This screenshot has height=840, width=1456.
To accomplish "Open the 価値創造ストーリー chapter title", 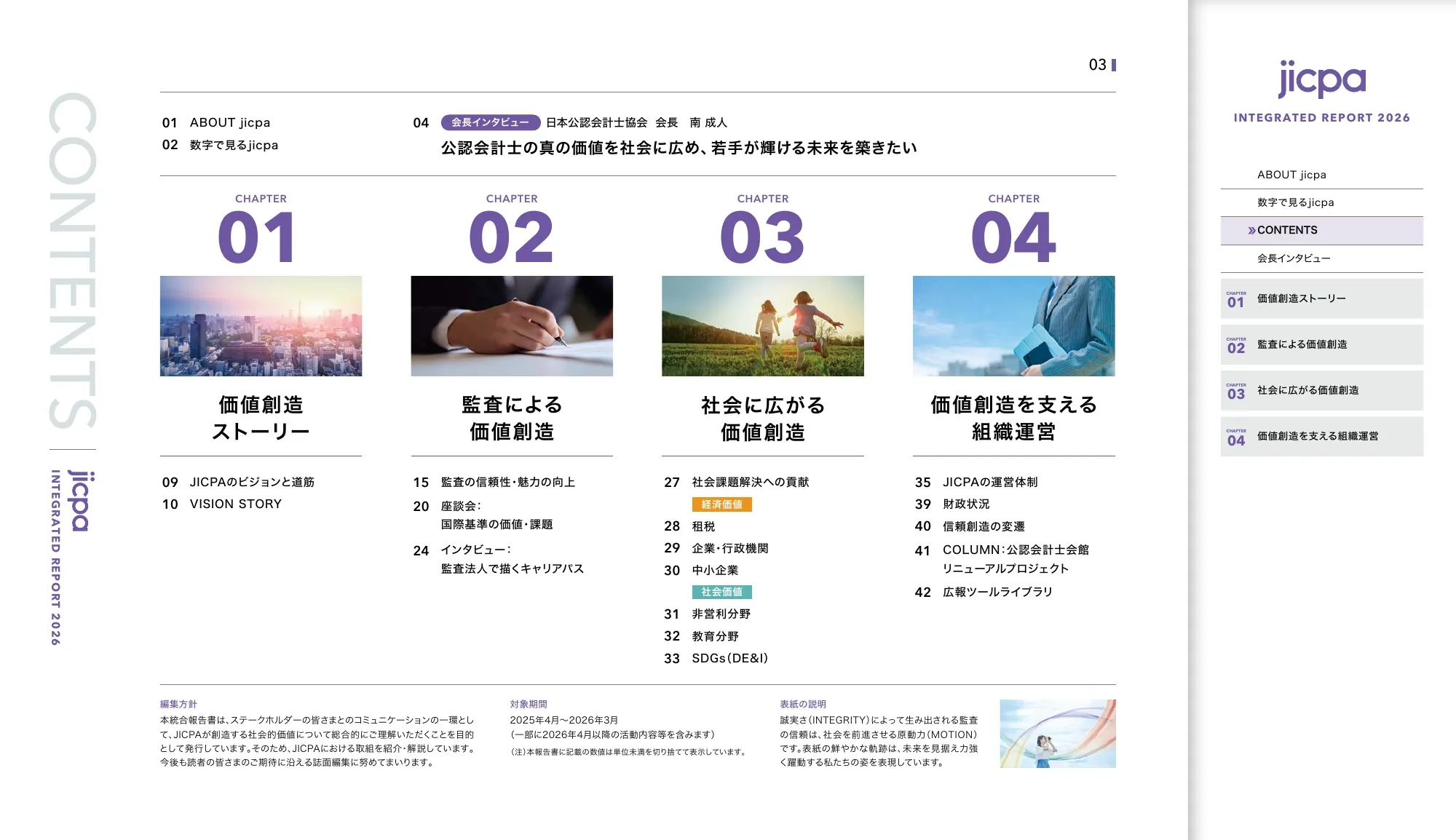I will coord(261,418).
